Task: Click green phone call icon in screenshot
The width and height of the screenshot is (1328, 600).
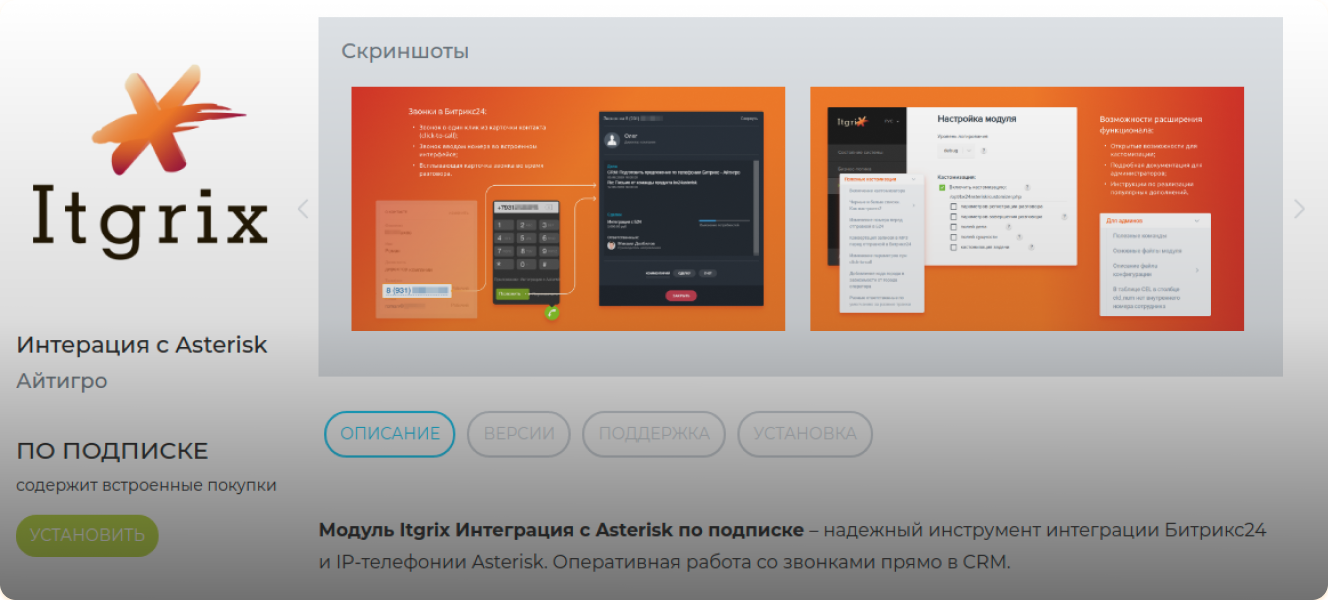Action: 552,313
